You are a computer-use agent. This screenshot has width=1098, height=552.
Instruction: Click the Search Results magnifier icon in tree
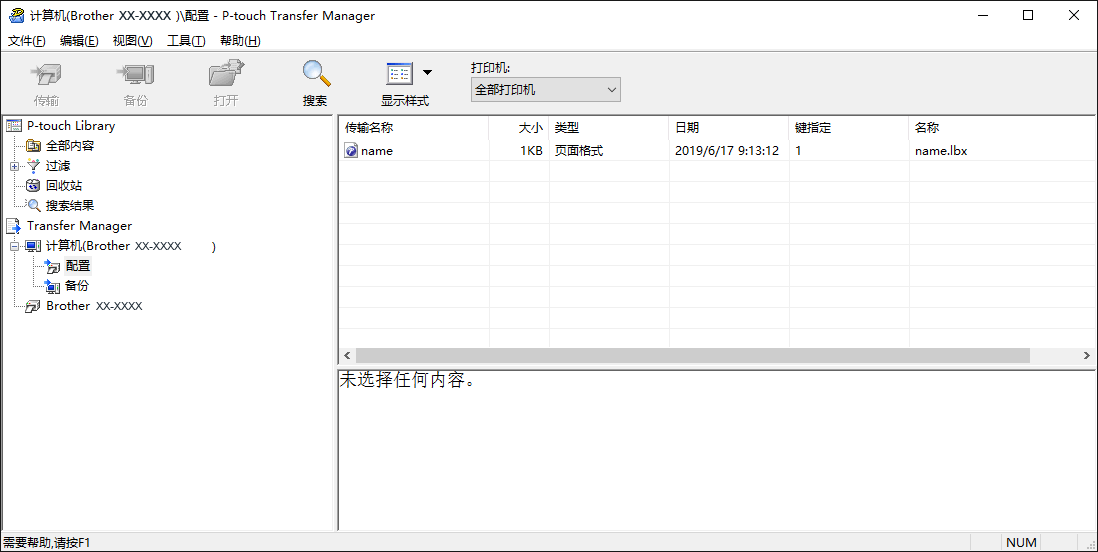click(x=34, y=206)
